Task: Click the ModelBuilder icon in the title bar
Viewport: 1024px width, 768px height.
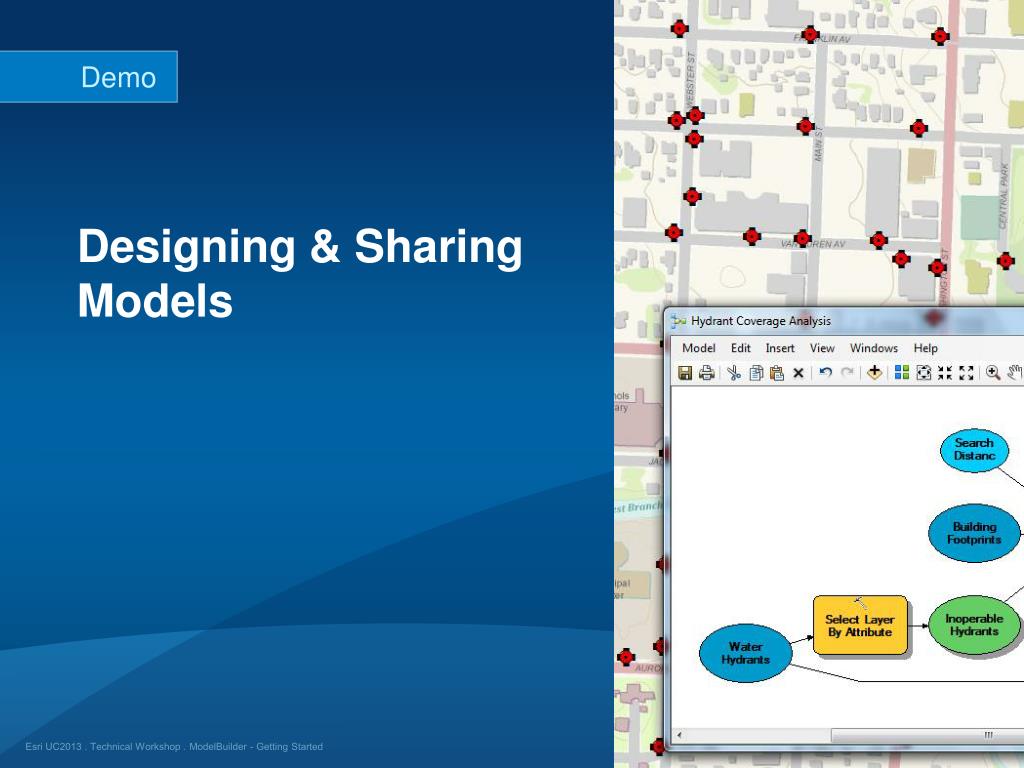Action: click(679, 321)
